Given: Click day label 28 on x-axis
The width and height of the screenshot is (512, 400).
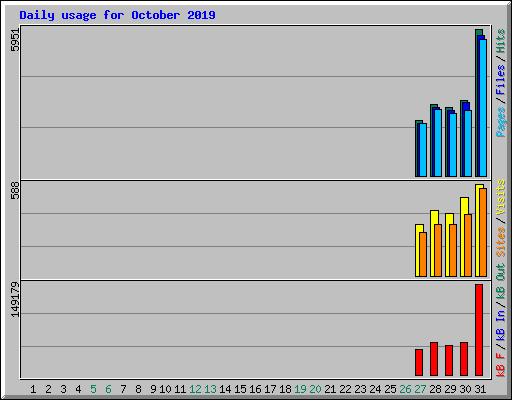Looking at the screenshot, I should [x=435, y=389].
